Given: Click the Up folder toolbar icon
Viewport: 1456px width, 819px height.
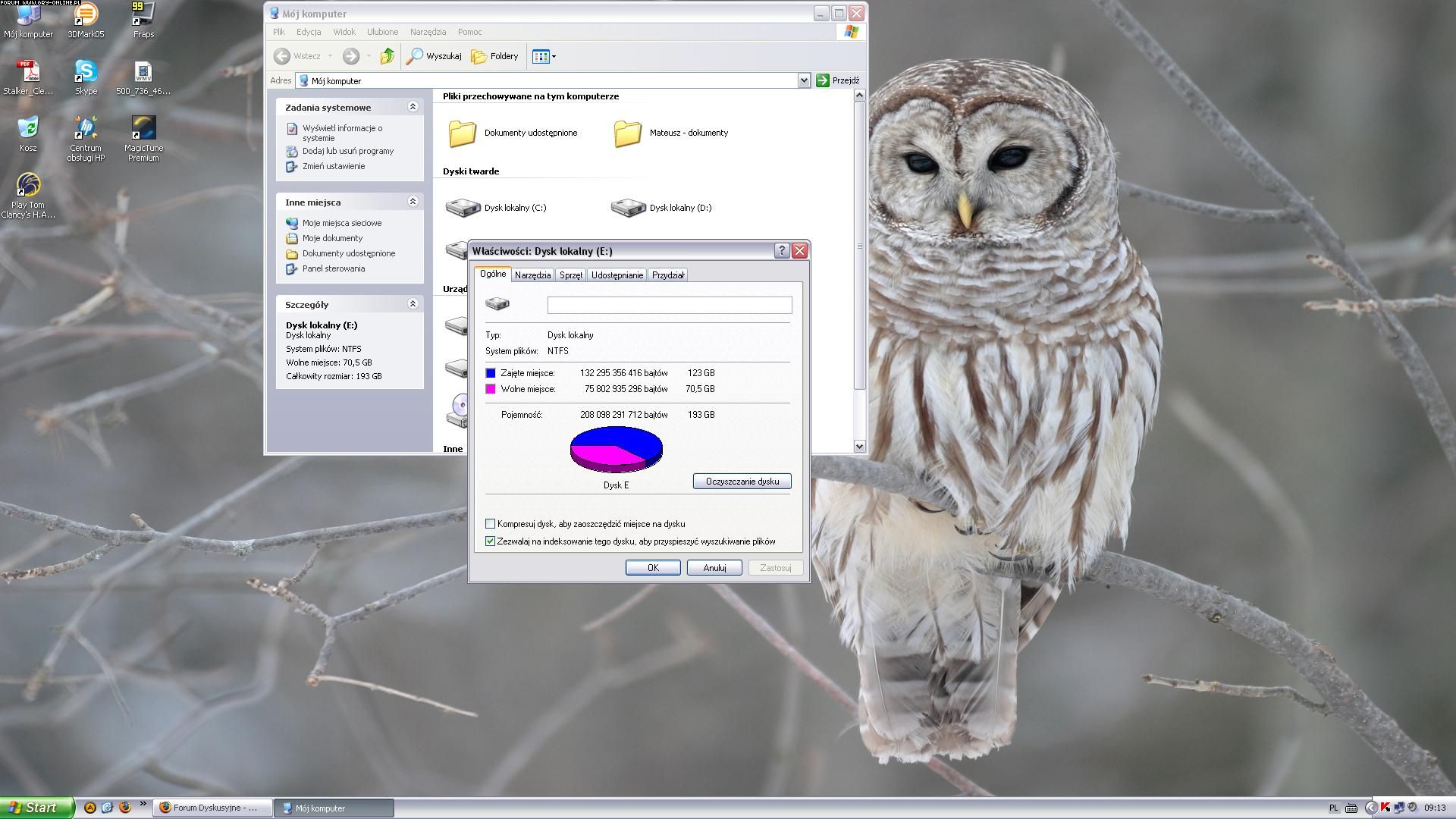Looking at the screenshot, I should coord(387,56).
